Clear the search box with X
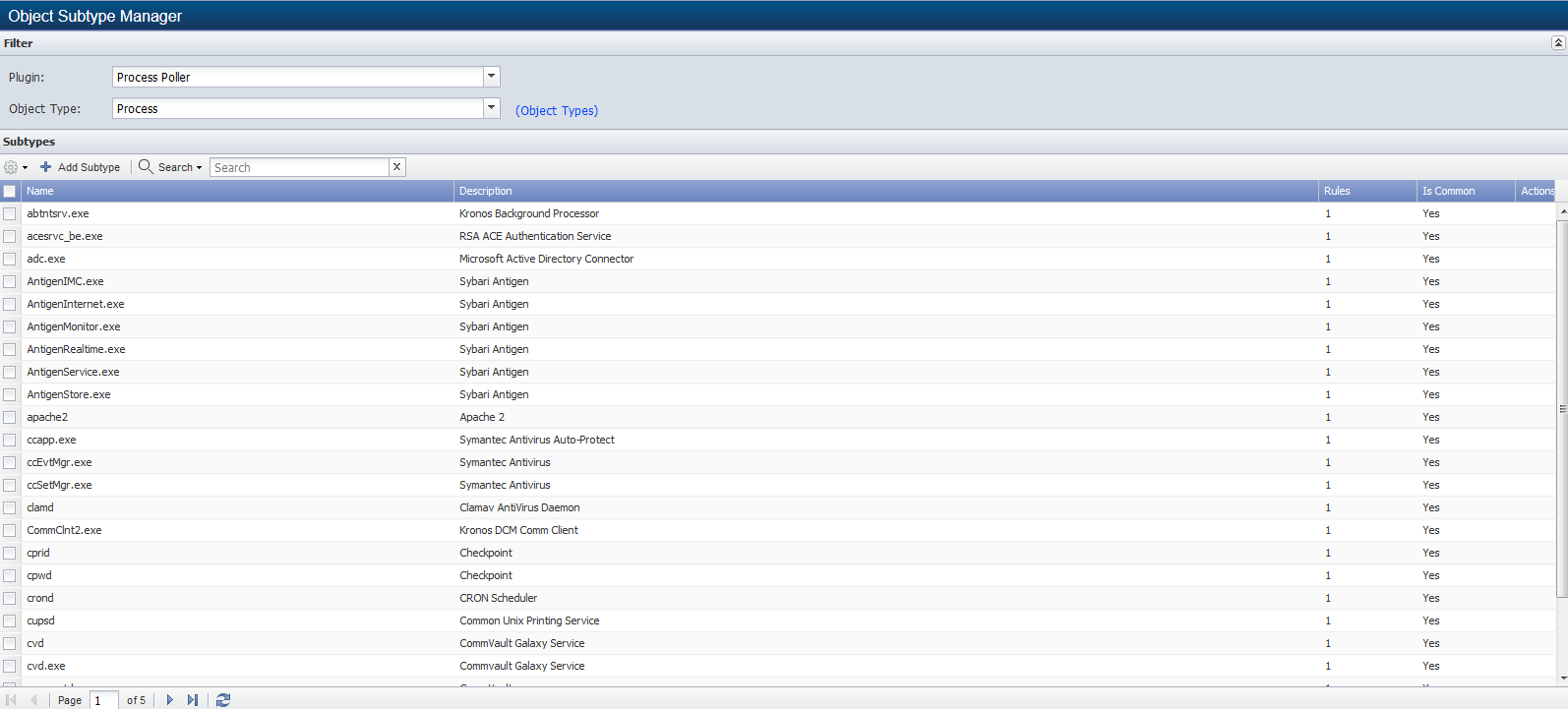The image size is (1568, 709). 397,167
